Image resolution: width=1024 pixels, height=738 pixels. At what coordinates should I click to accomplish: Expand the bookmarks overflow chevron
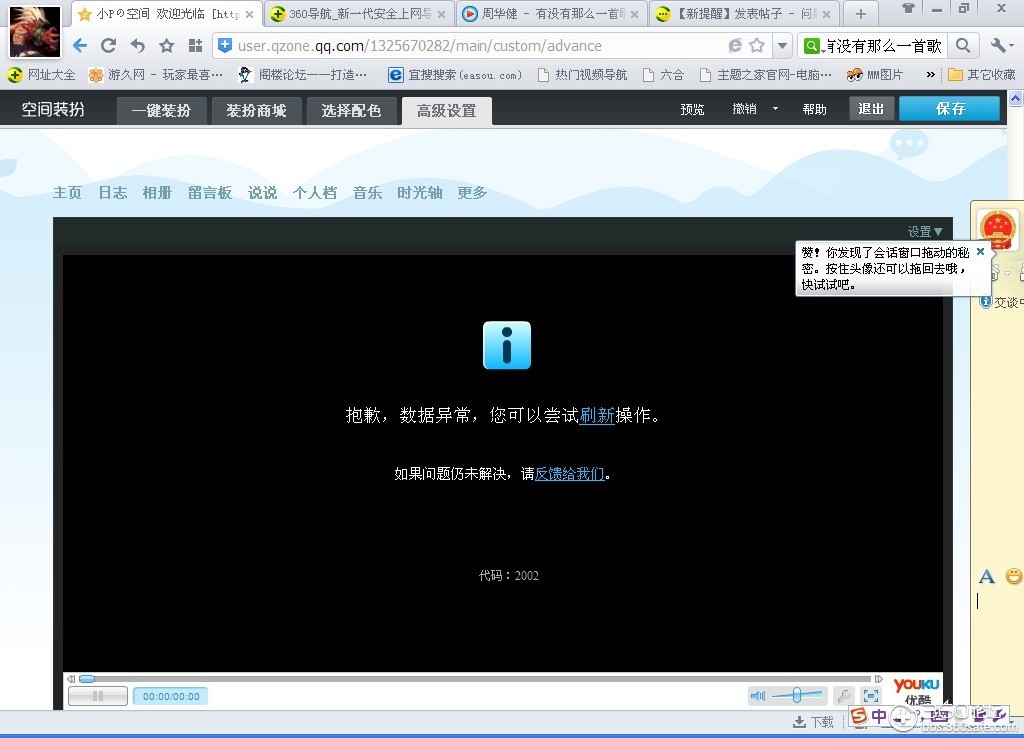931,75
